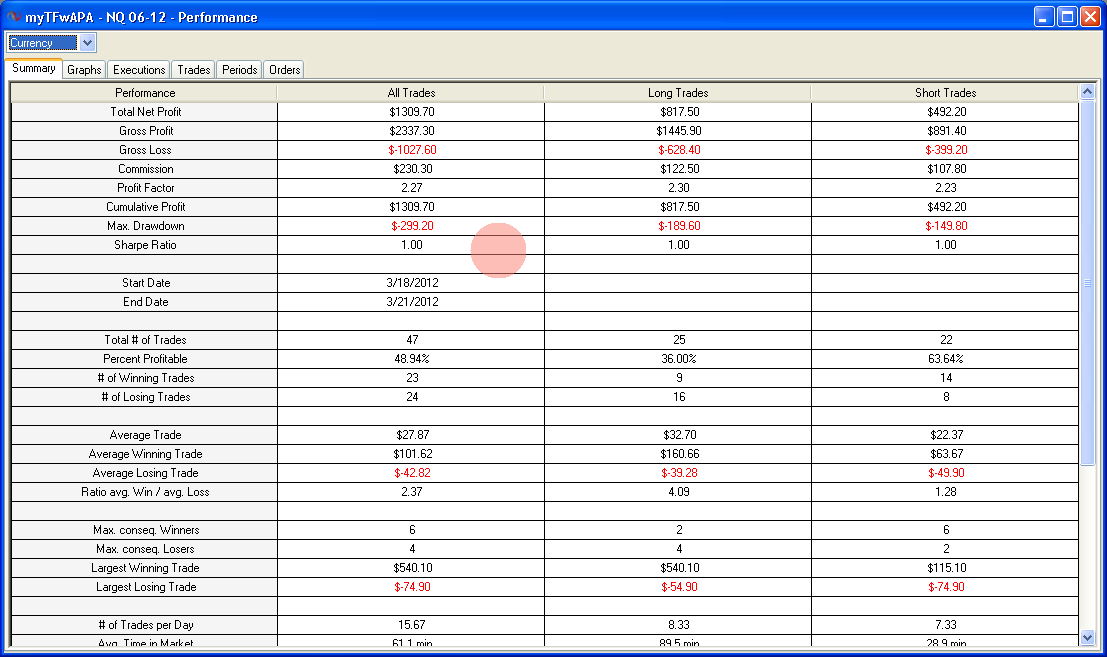This screenshot has width=1107, height=657.
Task: Maximize the Performance window
Action: coord(1067,16)
